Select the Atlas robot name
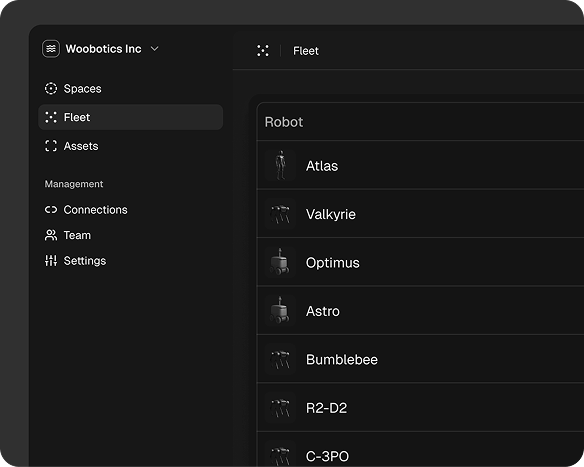Viewport: 584px width, 467px height. click(322, 166)
